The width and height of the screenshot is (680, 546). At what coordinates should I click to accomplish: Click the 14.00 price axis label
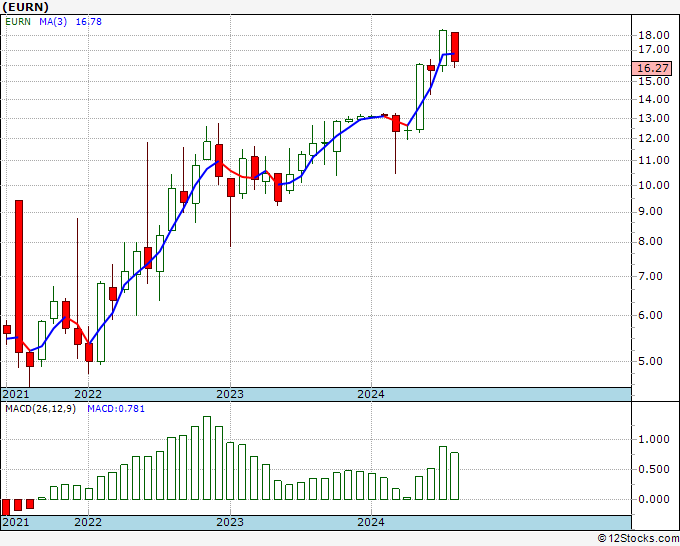point(654,99)
